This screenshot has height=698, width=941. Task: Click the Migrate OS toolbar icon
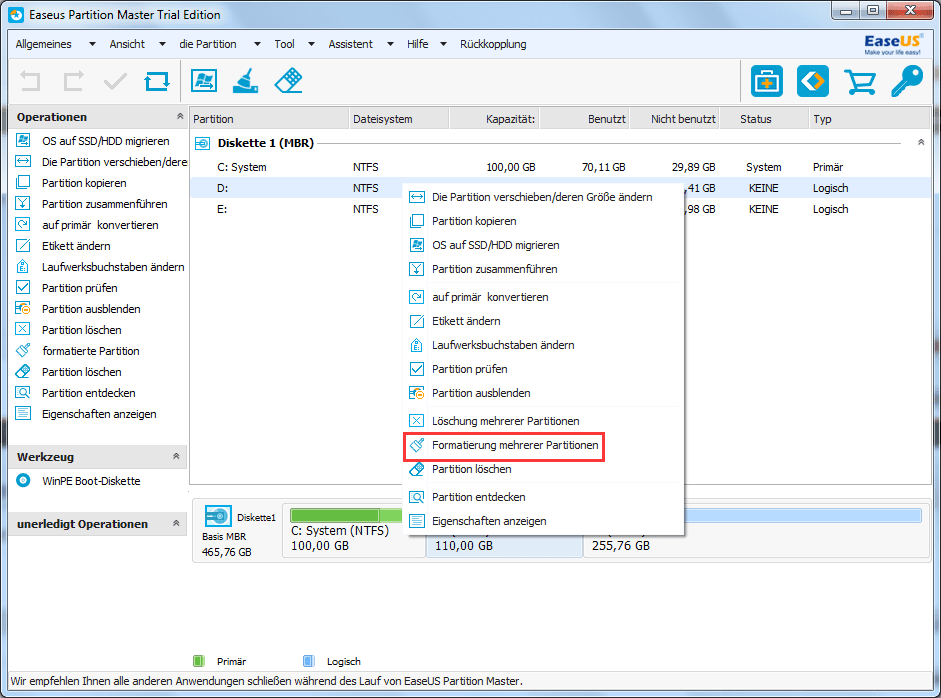pyautogui.click(x=204, y=80)
